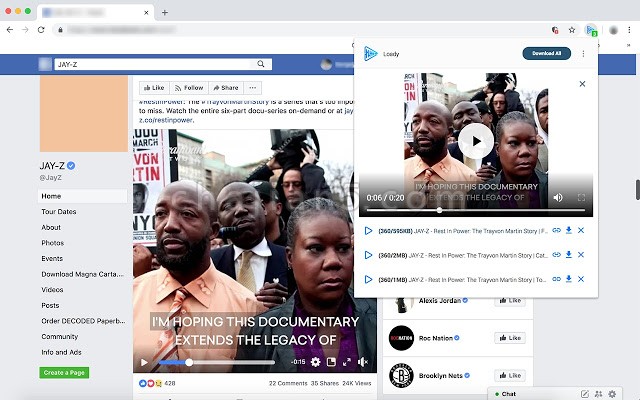Copy link of the 360/595KB video
Viewport: 640px width, 400px height.
point(556,230)
